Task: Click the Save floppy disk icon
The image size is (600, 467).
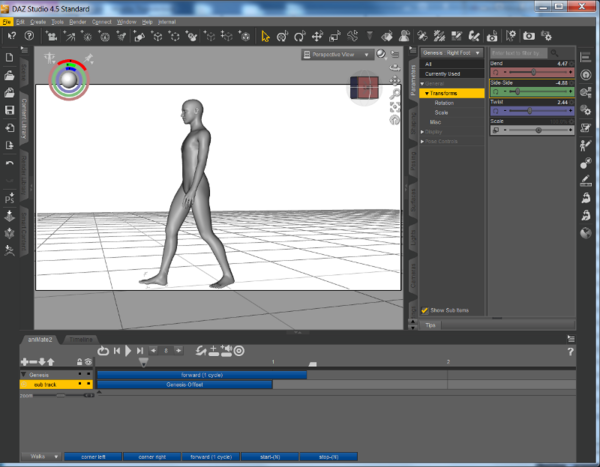Action: pos(9,110)
